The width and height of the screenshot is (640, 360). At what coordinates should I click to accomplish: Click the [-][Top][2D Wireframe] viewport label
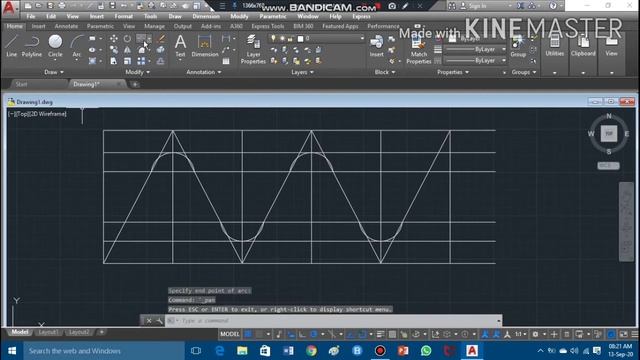[37, 114]
